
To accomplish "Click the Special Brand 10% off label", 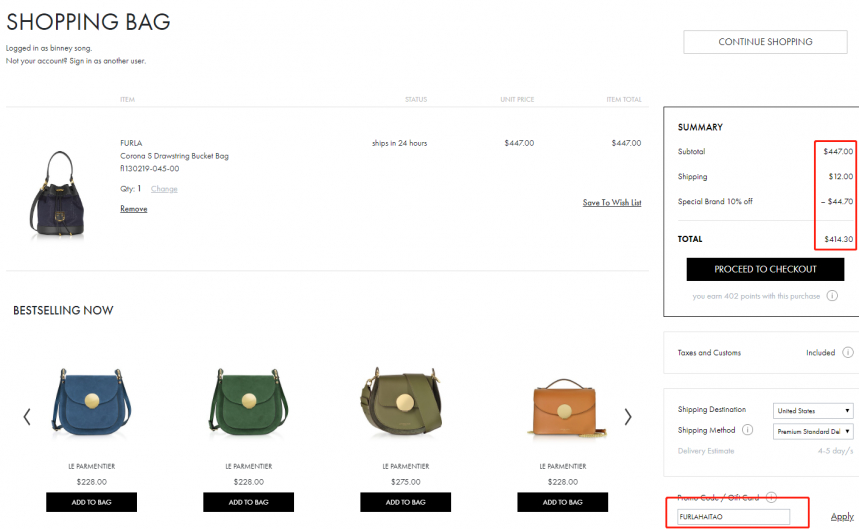I will tap(715, 202).
